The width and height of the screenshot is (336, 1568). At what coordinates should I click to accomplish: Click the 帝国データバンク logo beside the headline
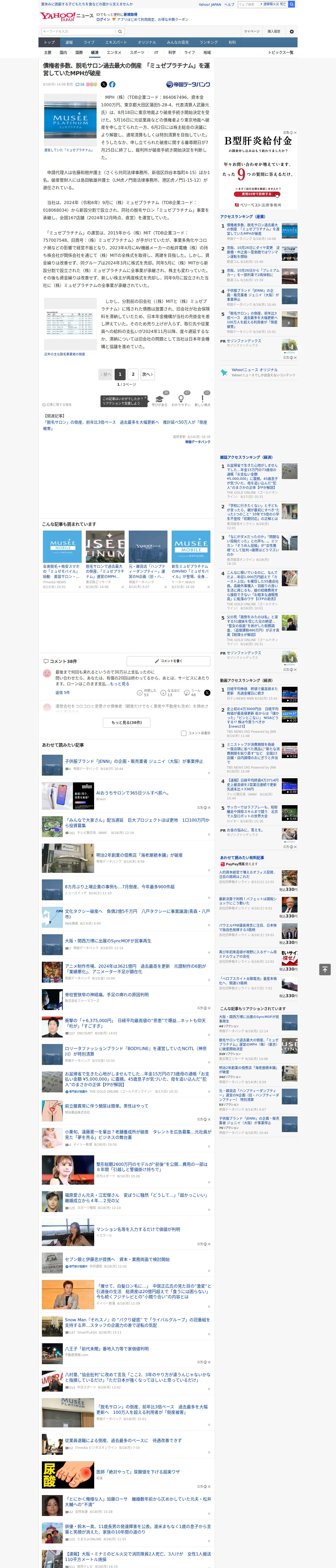tap(188, 85)
